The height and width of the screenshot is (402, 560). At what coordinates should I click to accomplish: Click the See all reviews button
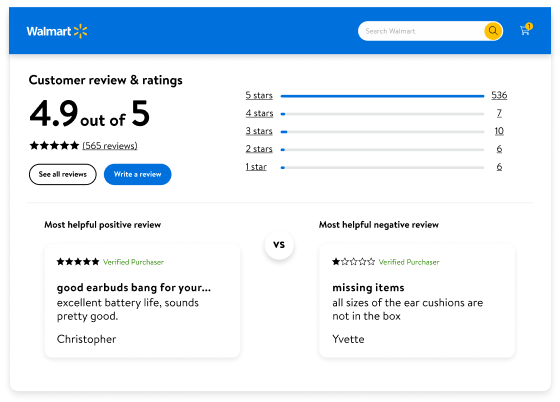point(62,174)
